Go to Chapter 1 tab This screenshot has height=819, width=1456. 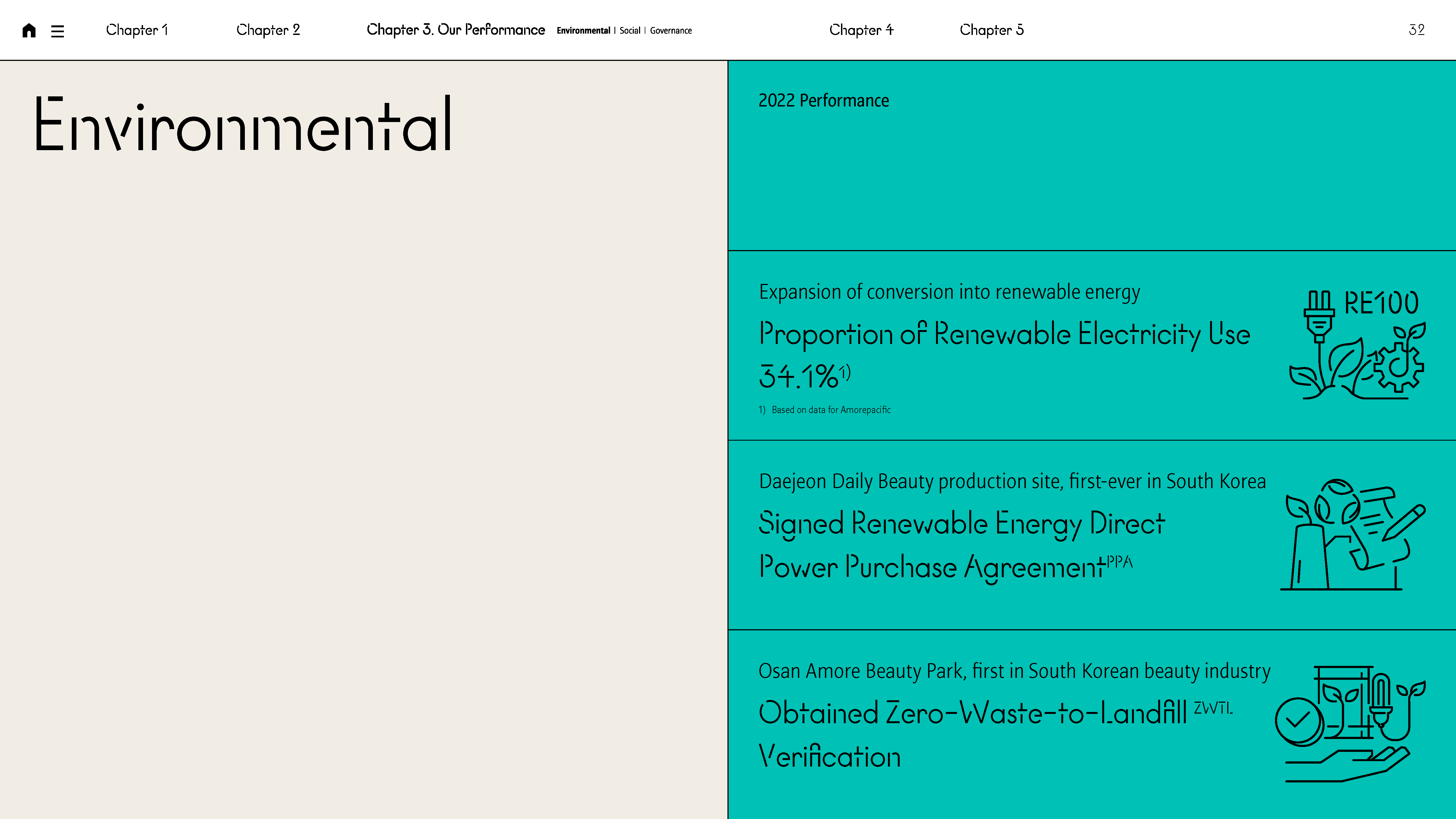[x=137, y=30]
